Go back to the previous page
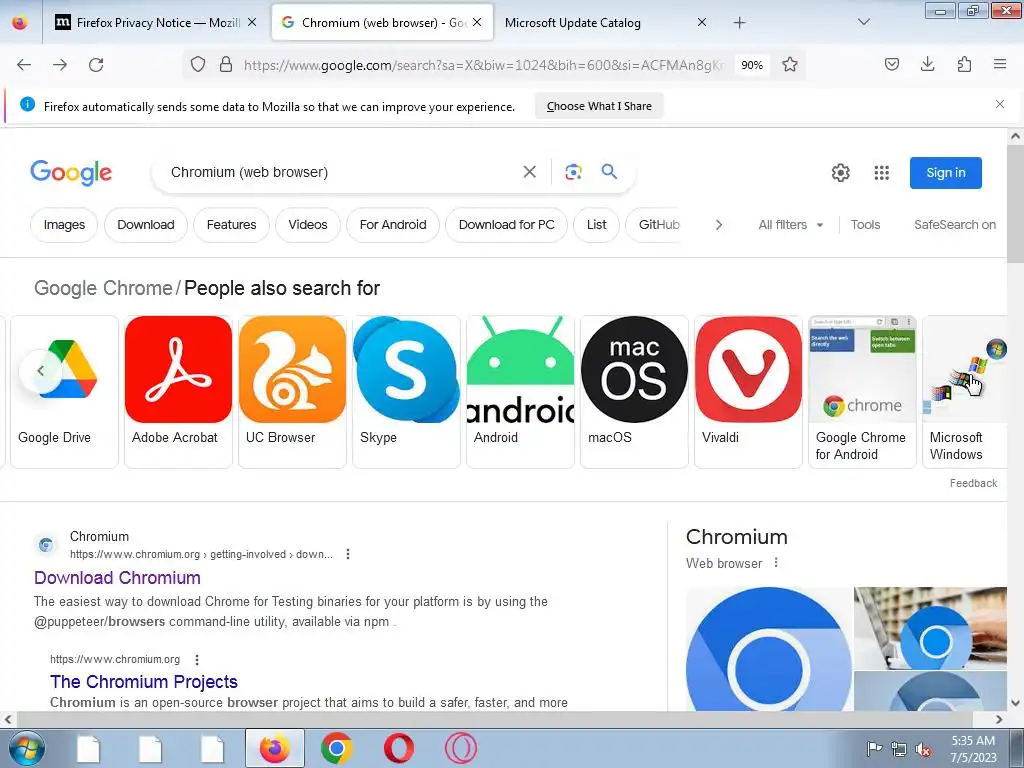This screenshot has height=768, width=1024. [x=24, y=65]
